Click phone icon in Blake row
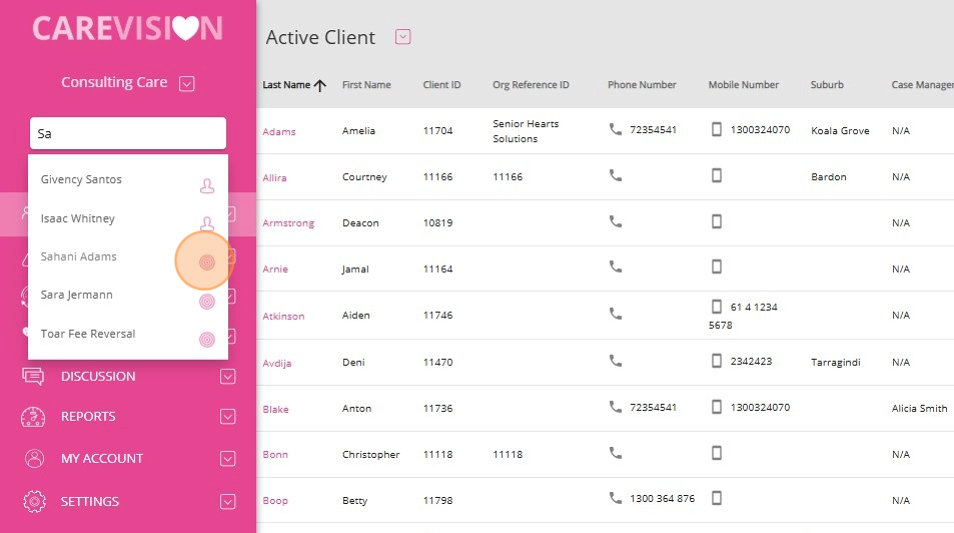954x533 pixels. click(x=616, y=406)
